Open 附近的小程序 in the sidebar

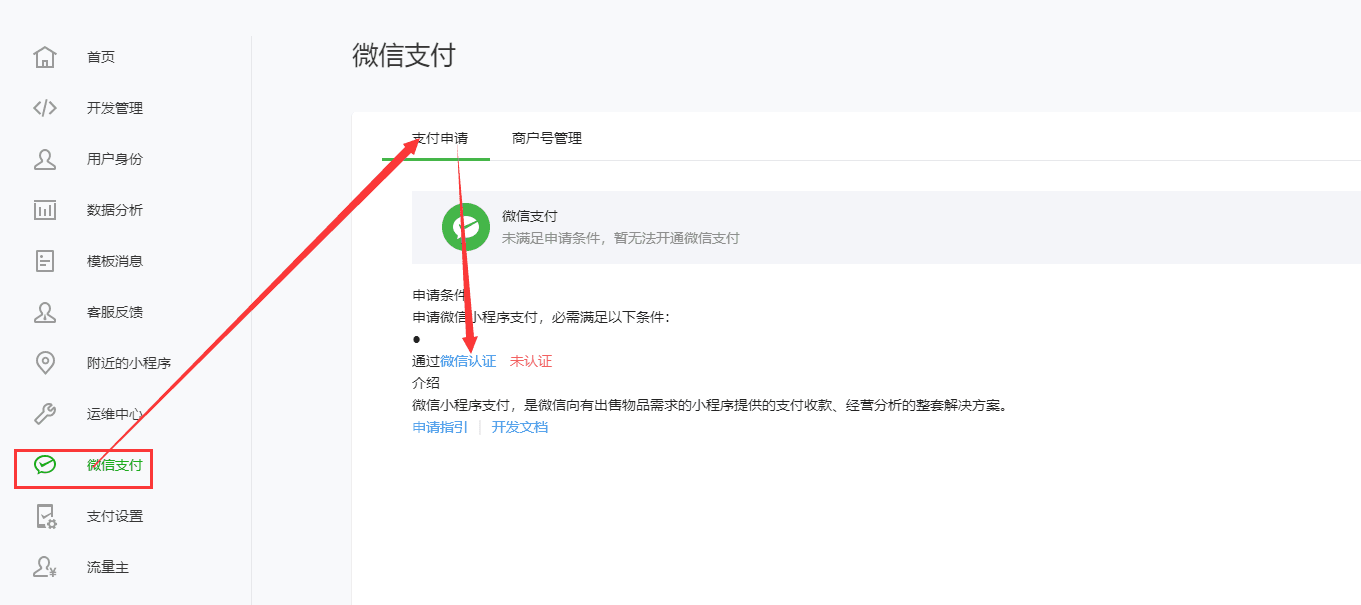pos(129,363)
